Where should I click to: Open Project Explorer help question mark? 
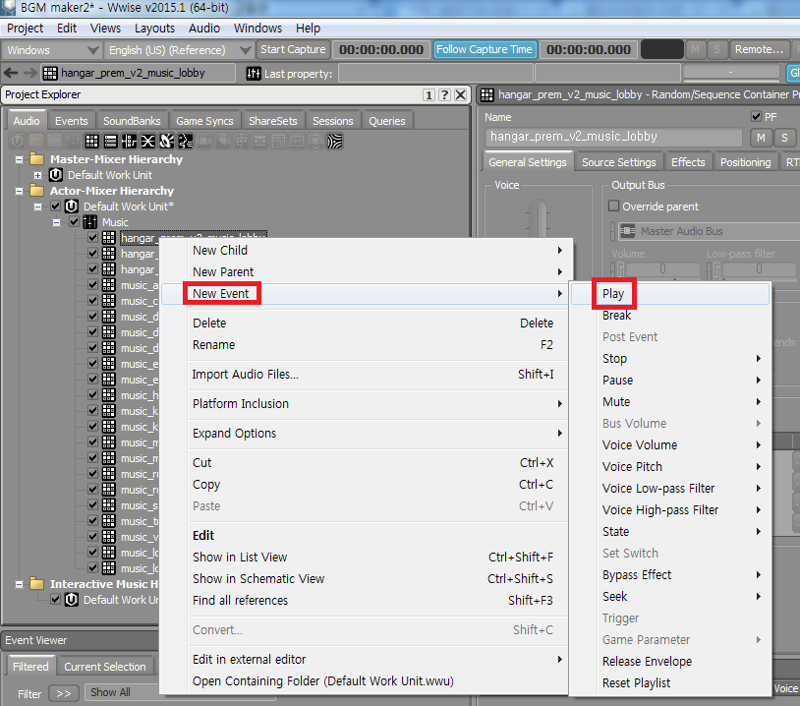(444, 95)
